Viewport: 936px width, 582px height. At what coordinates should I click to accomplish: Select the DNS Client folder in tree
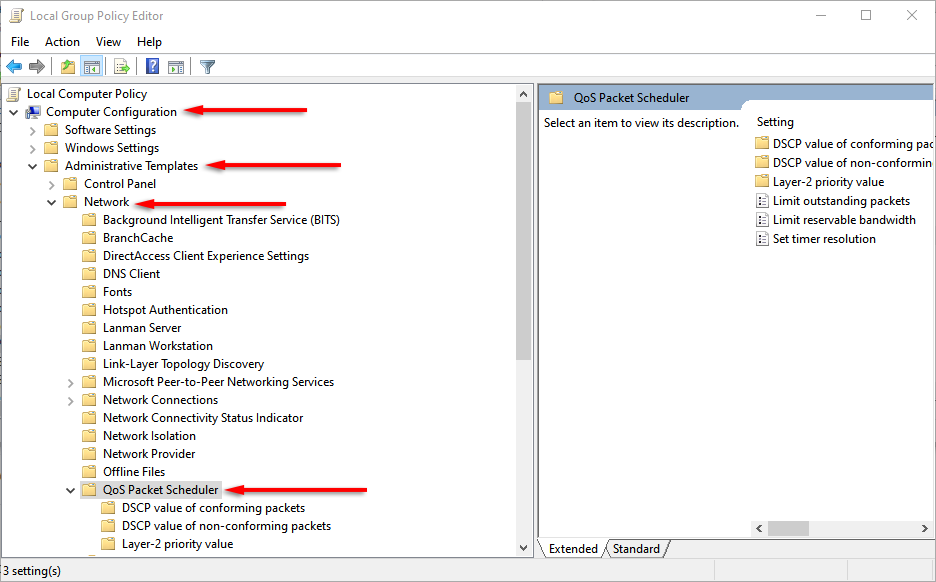[x=131, y=274]
